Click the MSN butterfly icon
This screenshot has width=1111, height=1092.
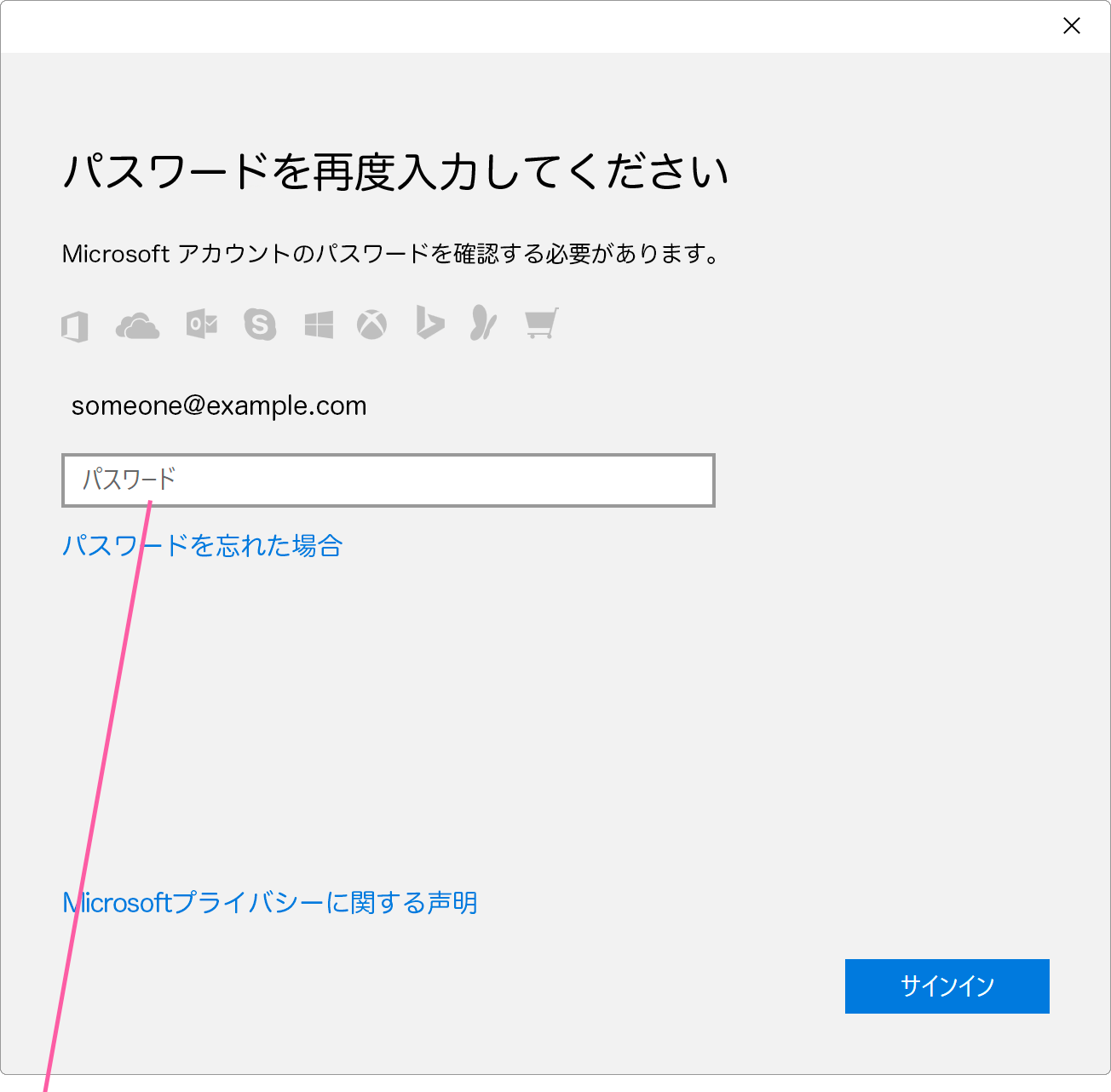483,323
